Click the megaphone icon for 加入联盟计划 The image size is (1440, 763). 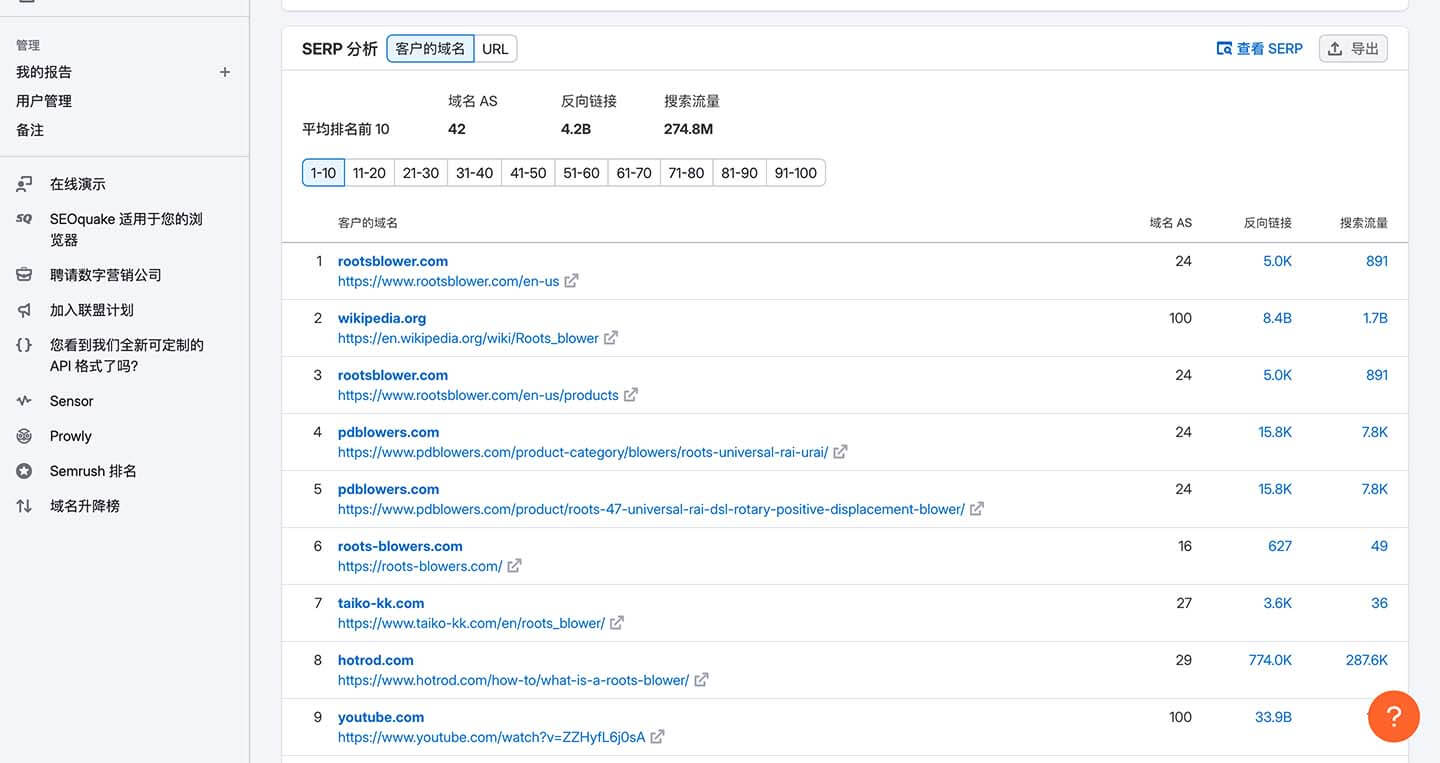[24, 310]
